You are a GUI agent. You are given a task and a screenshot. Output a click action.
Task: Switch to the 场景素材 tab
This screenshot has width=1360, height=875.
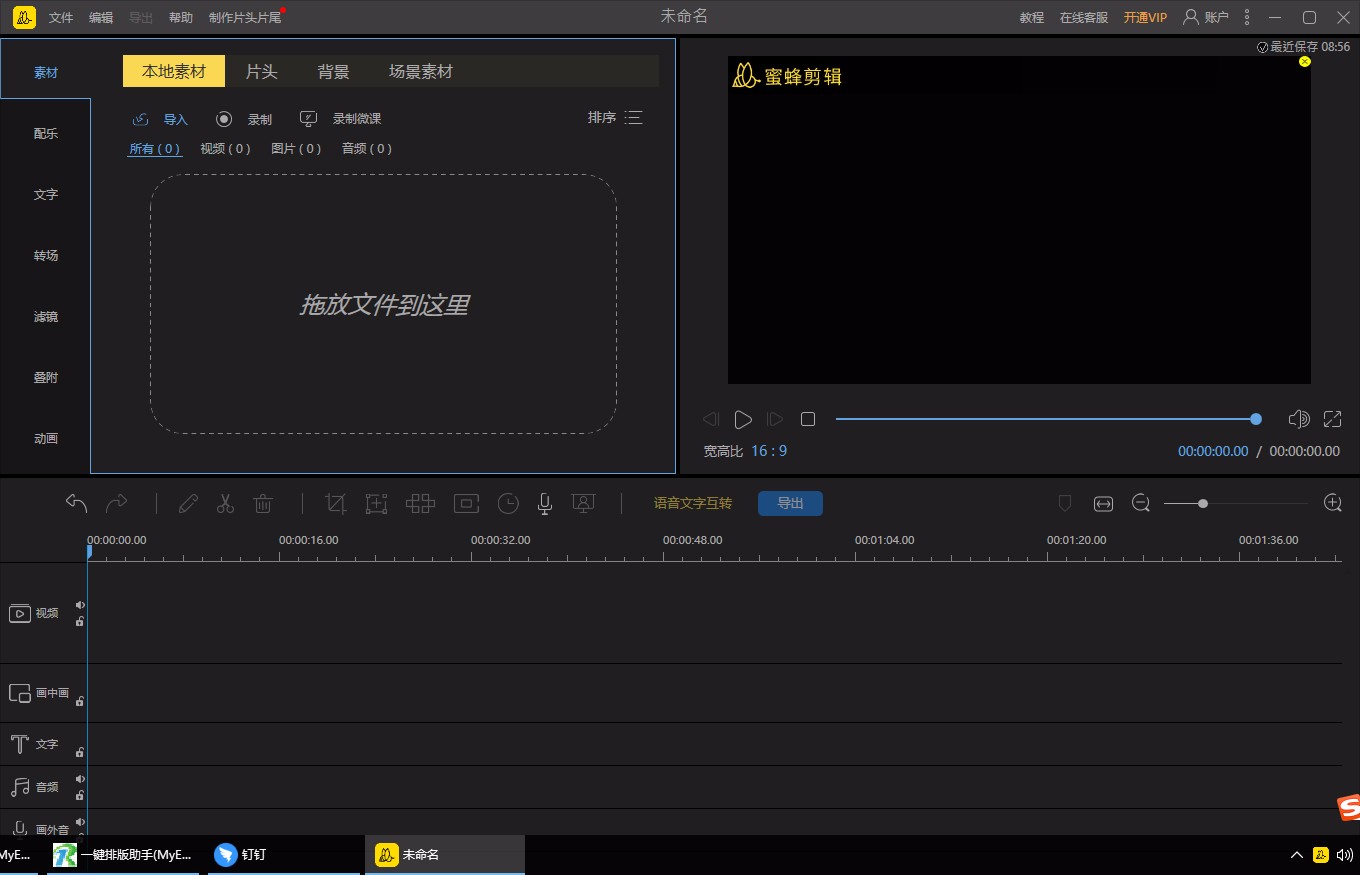421,72
